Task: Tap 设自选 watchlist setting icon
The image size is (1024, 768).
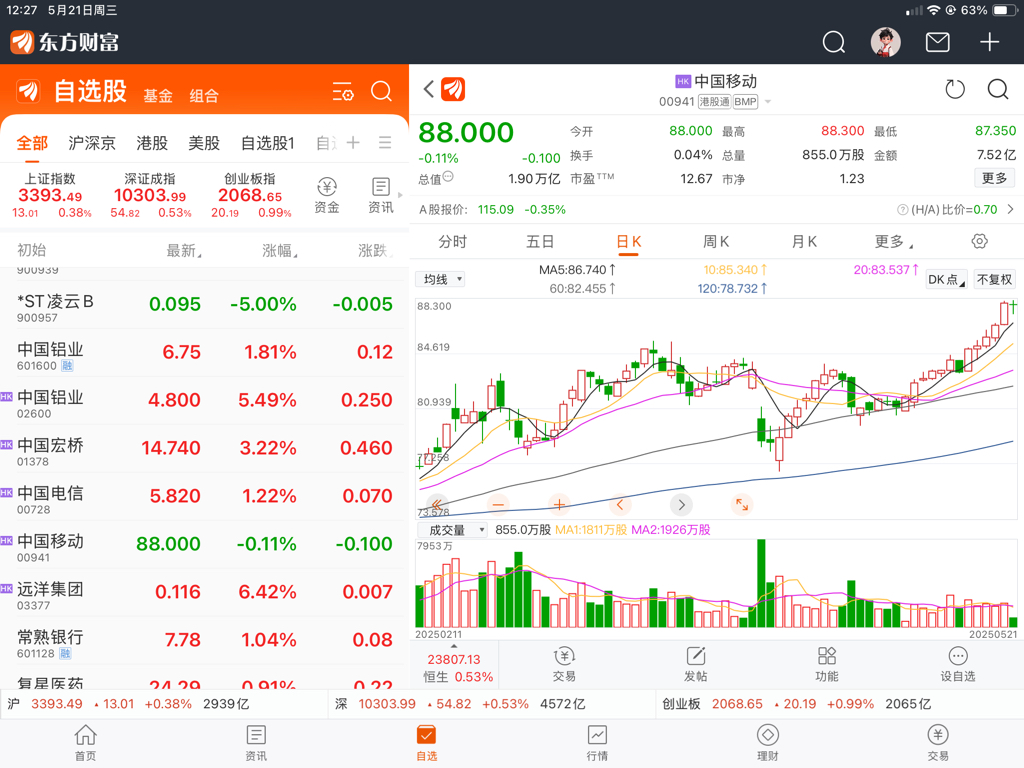Action: click(x=957, y=664)
